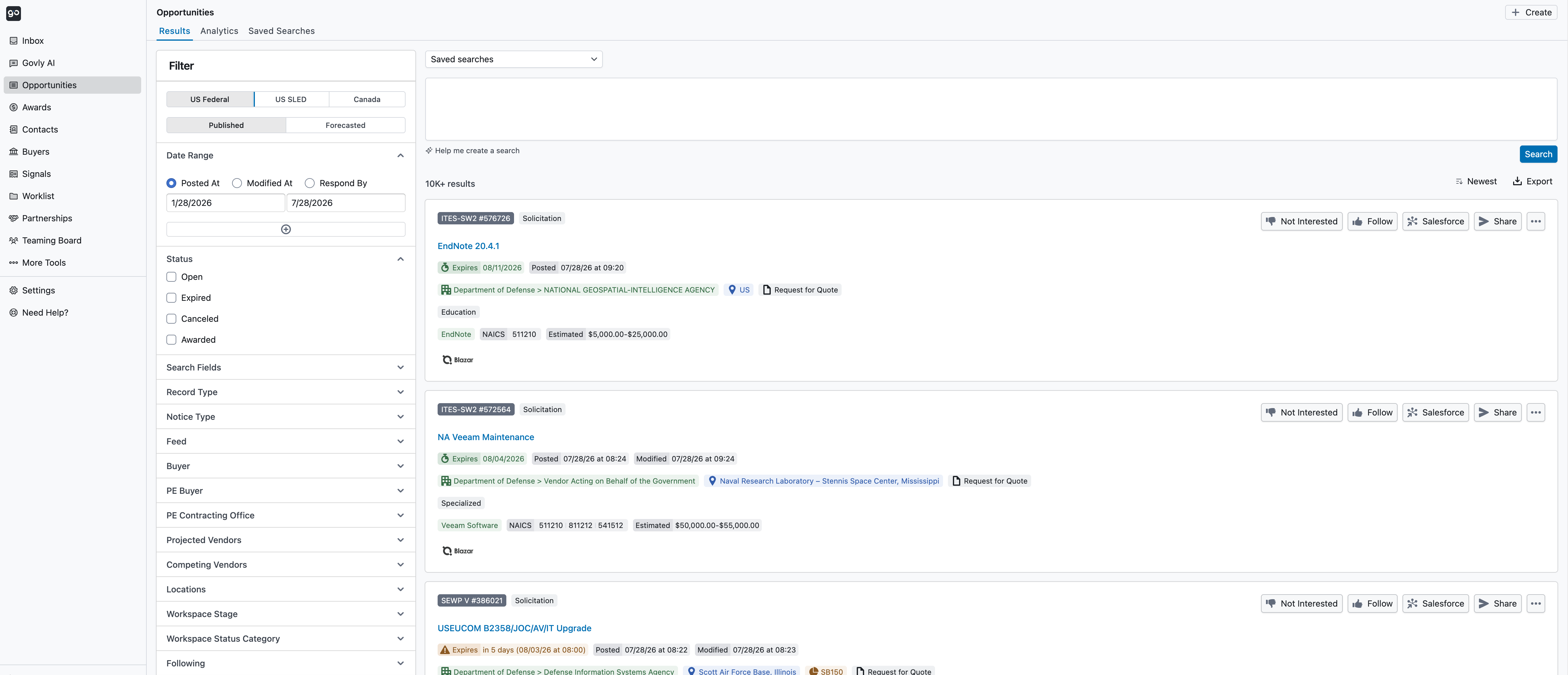Click the Newest sort icon
1568x675 pixels.
1458,181
